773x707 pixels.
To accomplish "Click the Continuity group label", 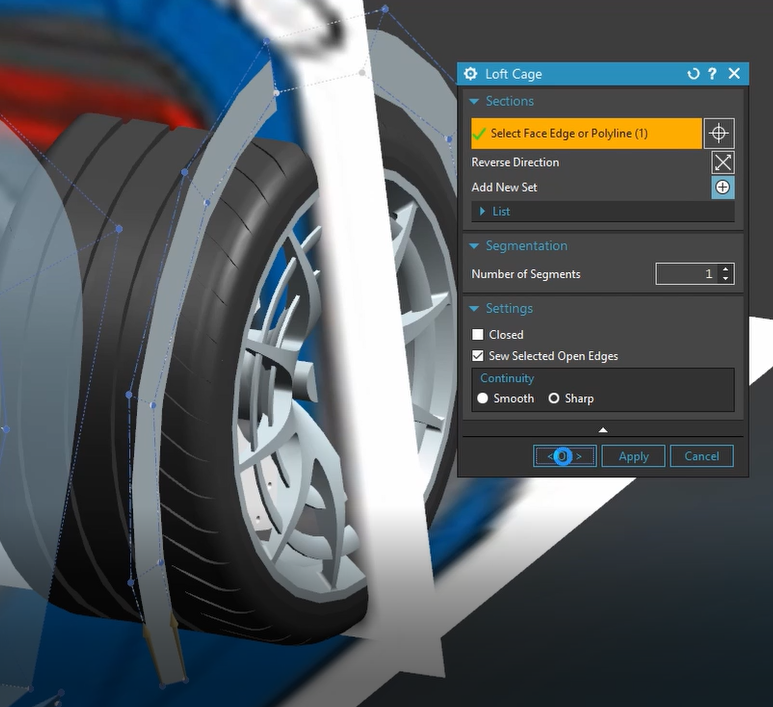I will pos(507,378).
